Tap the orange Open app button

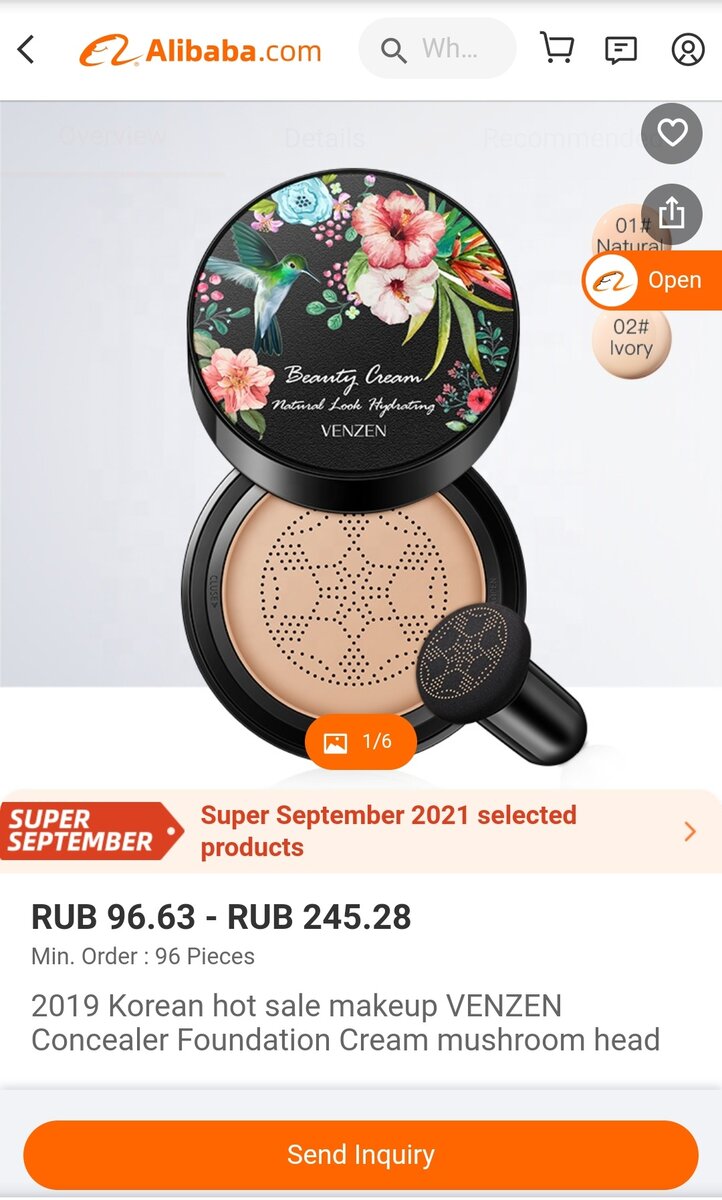[x=652, y=280]
